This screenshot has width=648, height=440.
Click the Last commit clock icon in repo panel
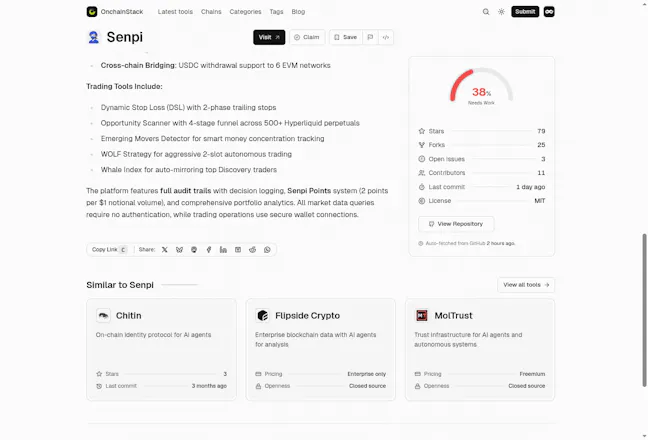coord(422,187)
